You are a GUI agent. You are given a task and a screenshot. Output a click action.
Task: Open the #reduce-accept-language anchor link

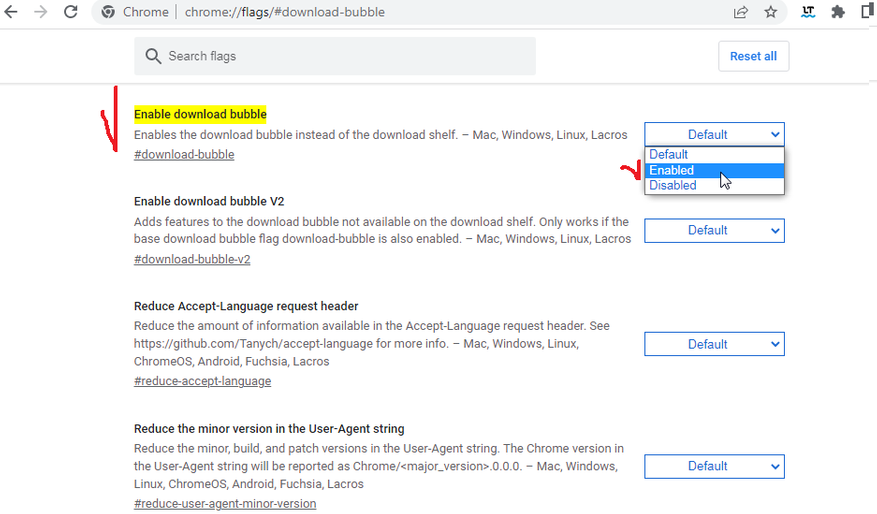click(x=202, y=381)
